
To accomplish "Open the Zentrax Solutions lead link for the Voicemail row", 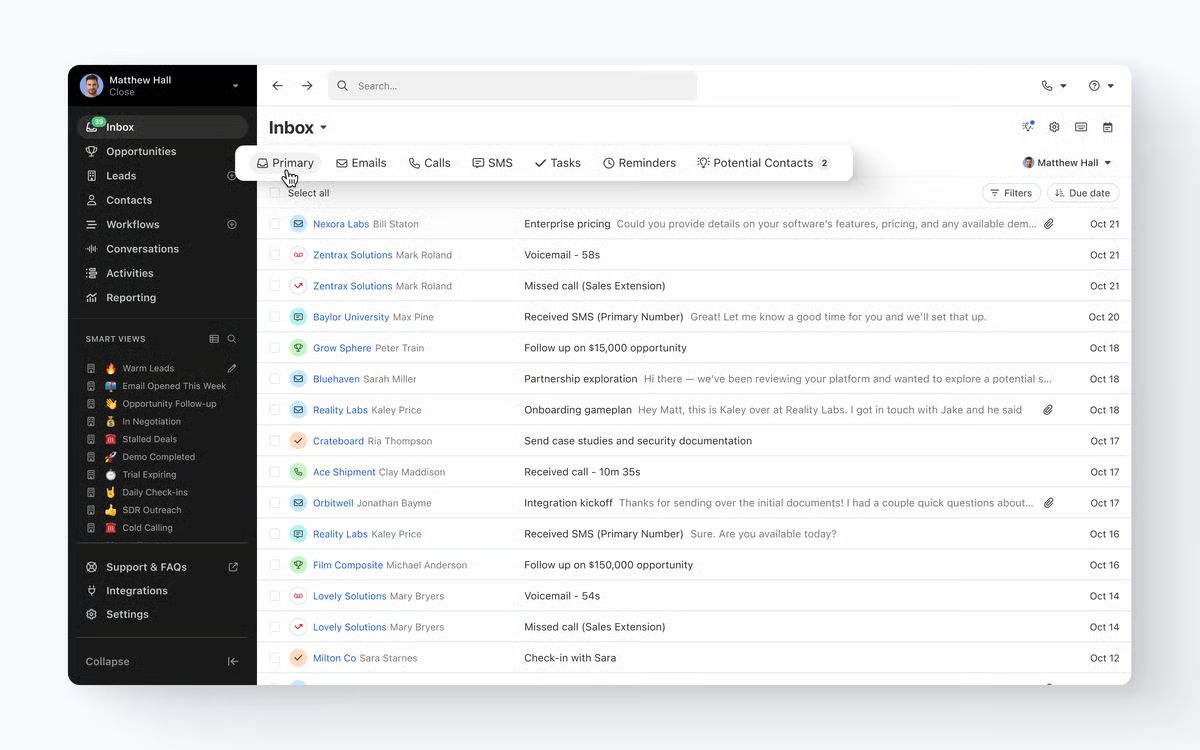I will click(352, 255).
